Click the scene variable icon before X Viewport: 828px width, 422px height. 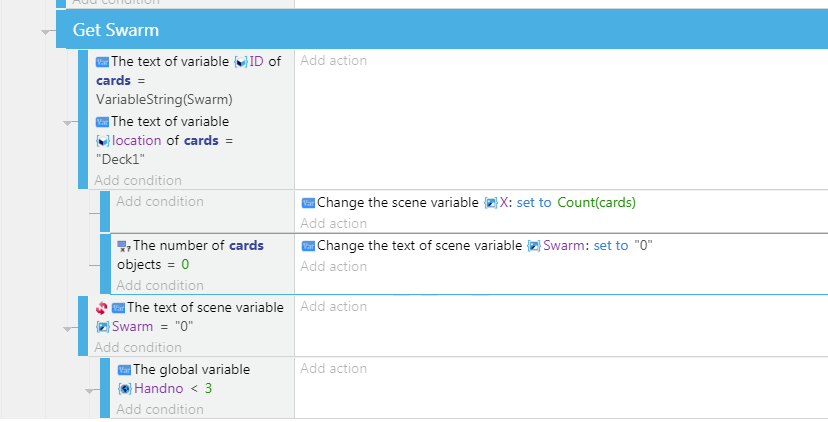coord(490,203)
